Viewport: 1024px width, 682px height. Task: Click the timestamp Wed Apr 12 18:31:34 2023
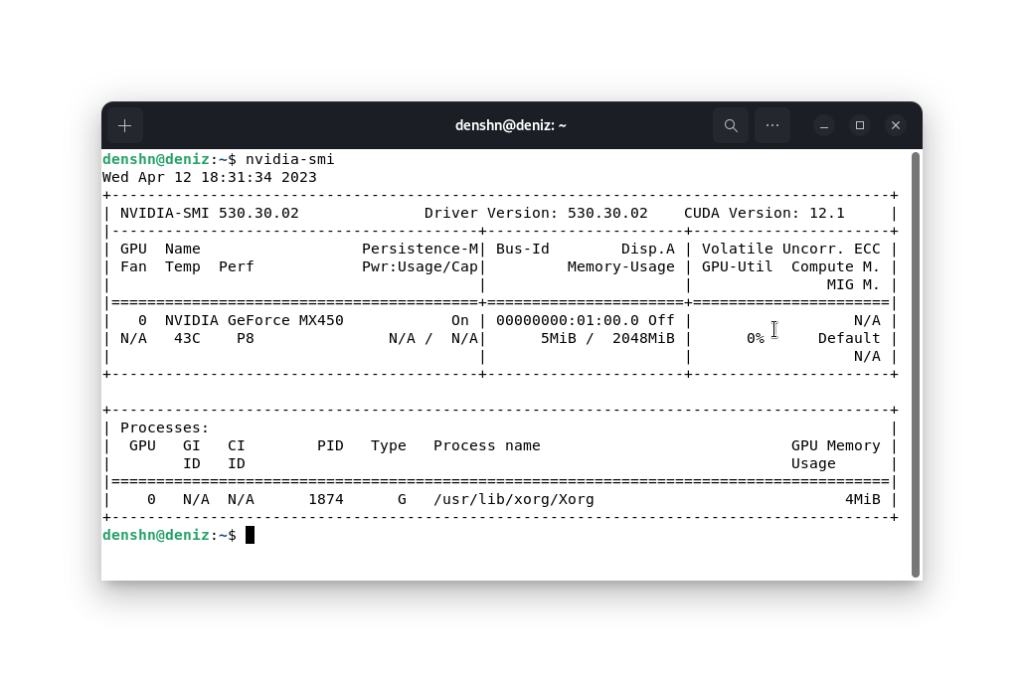tap(210, 178)
